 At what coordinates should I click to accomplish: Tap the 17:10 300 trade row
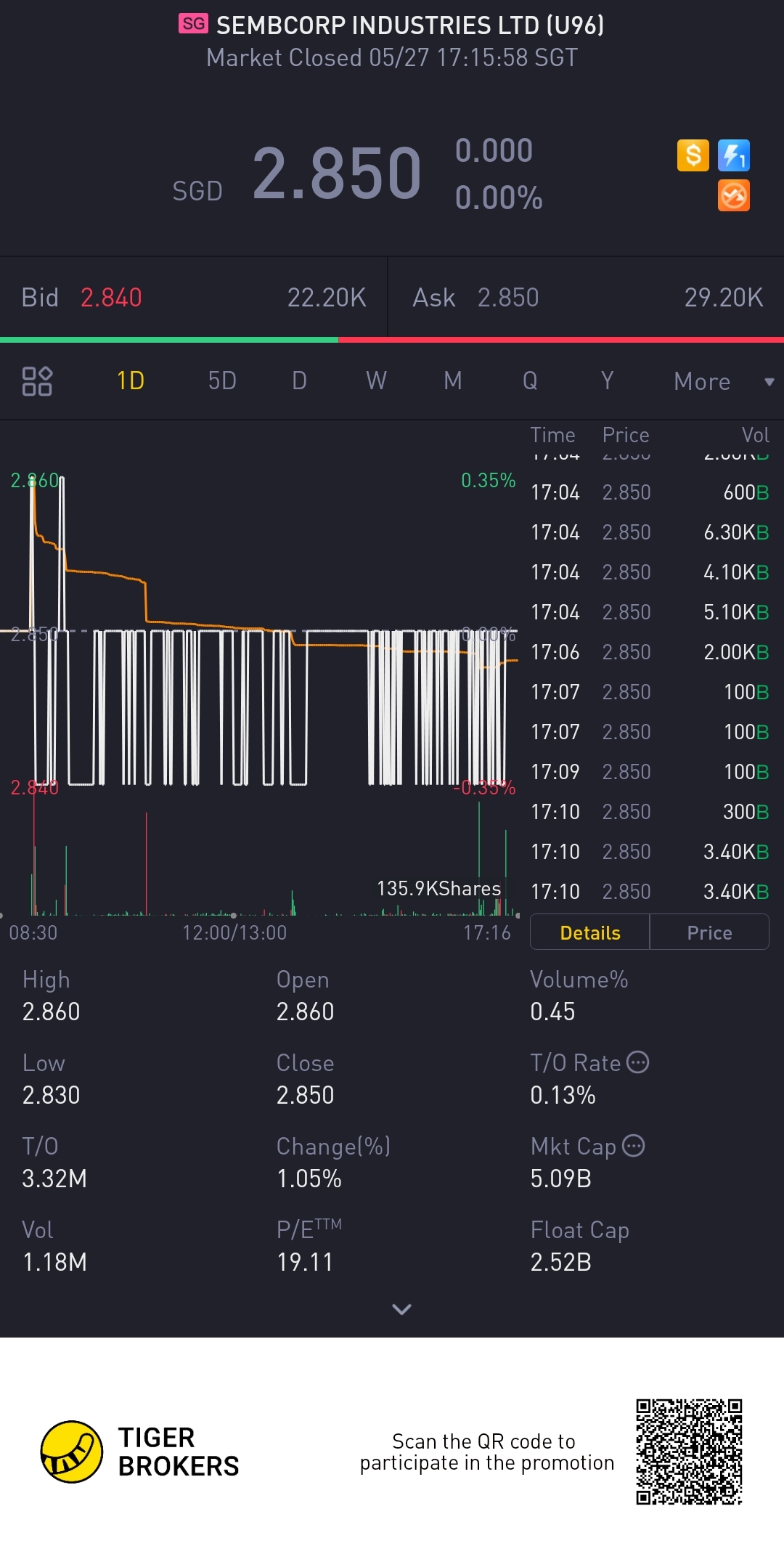point(650,812)
